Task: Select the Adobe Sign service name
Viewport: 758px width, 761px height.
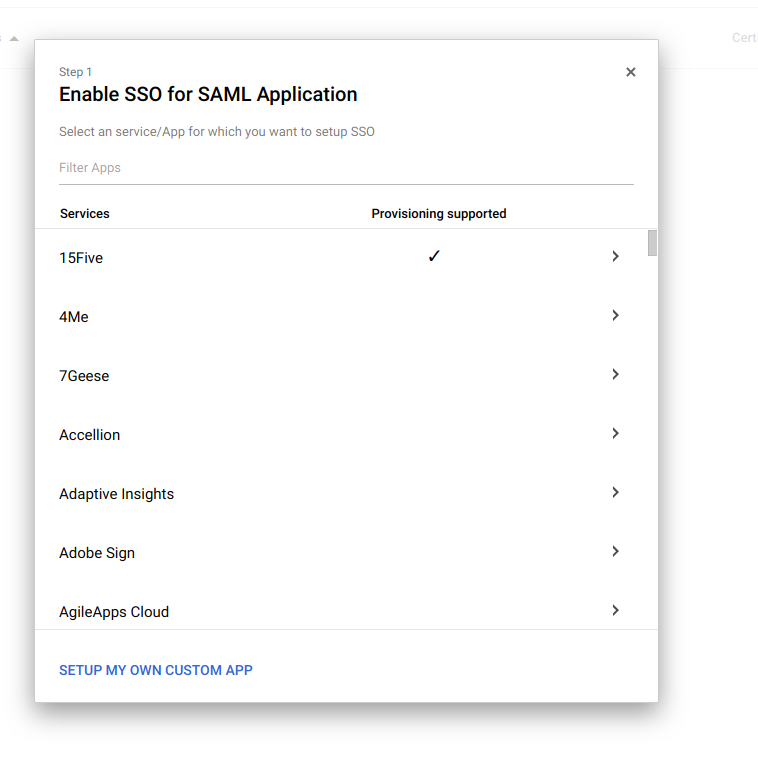Action: pyautogui.click(x=97, y=553)
